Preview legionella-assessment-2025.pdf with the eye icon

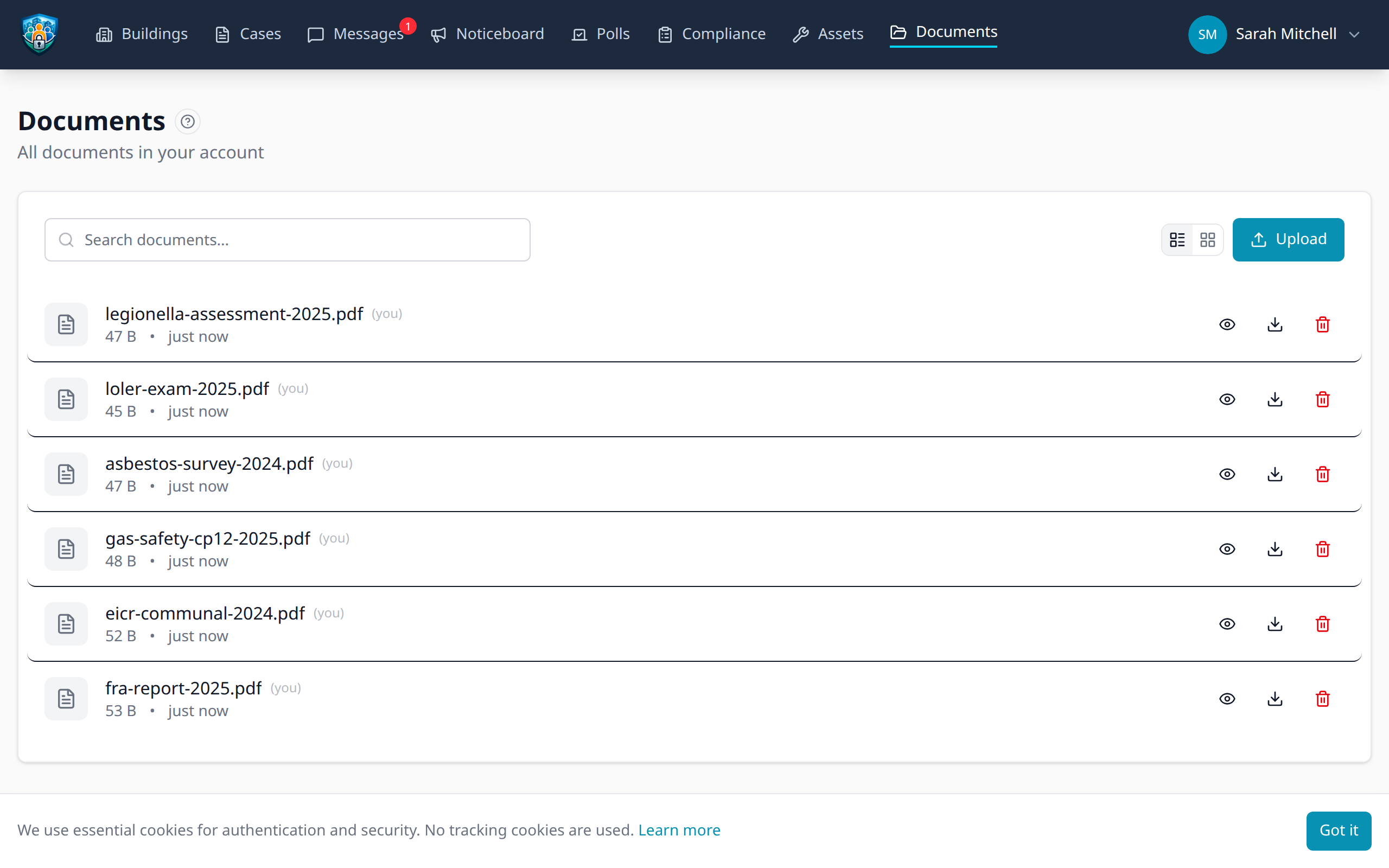[1227, 324]
